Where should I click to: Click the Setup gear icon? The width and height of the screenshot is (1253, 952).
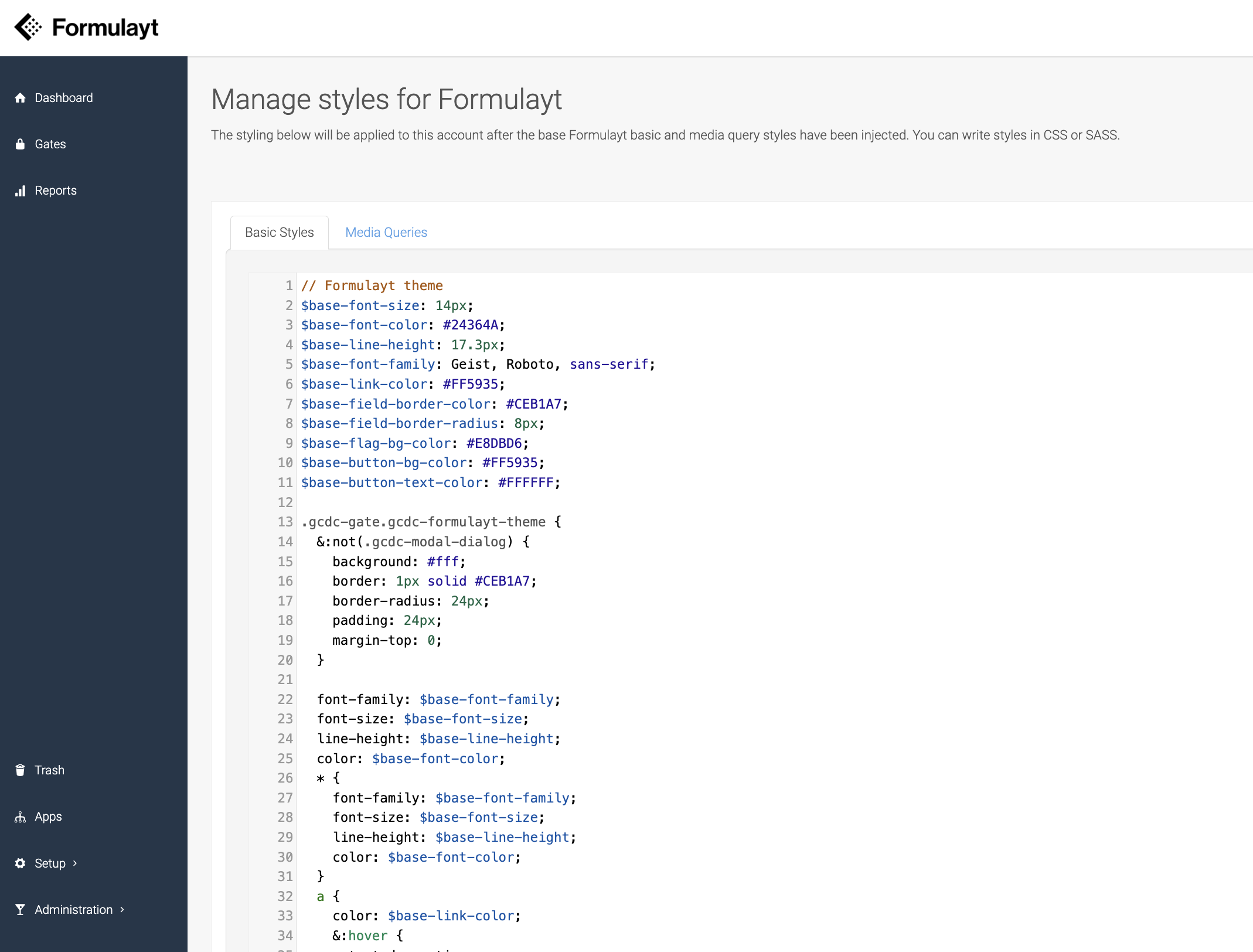click(x=21, y=863)
